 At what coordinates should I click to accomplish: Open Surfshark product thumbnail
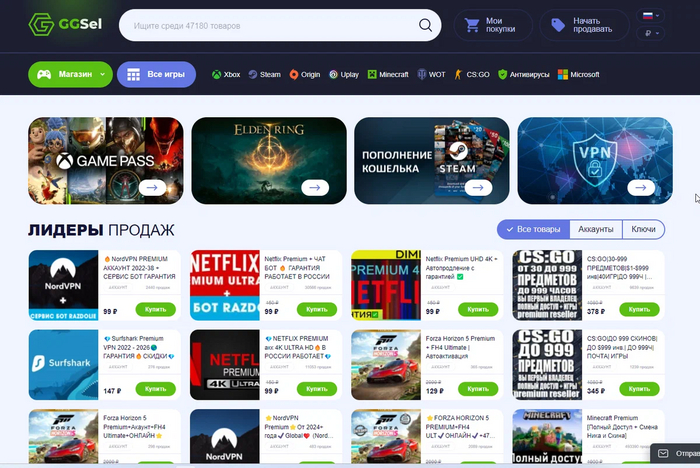pos(63,364)
